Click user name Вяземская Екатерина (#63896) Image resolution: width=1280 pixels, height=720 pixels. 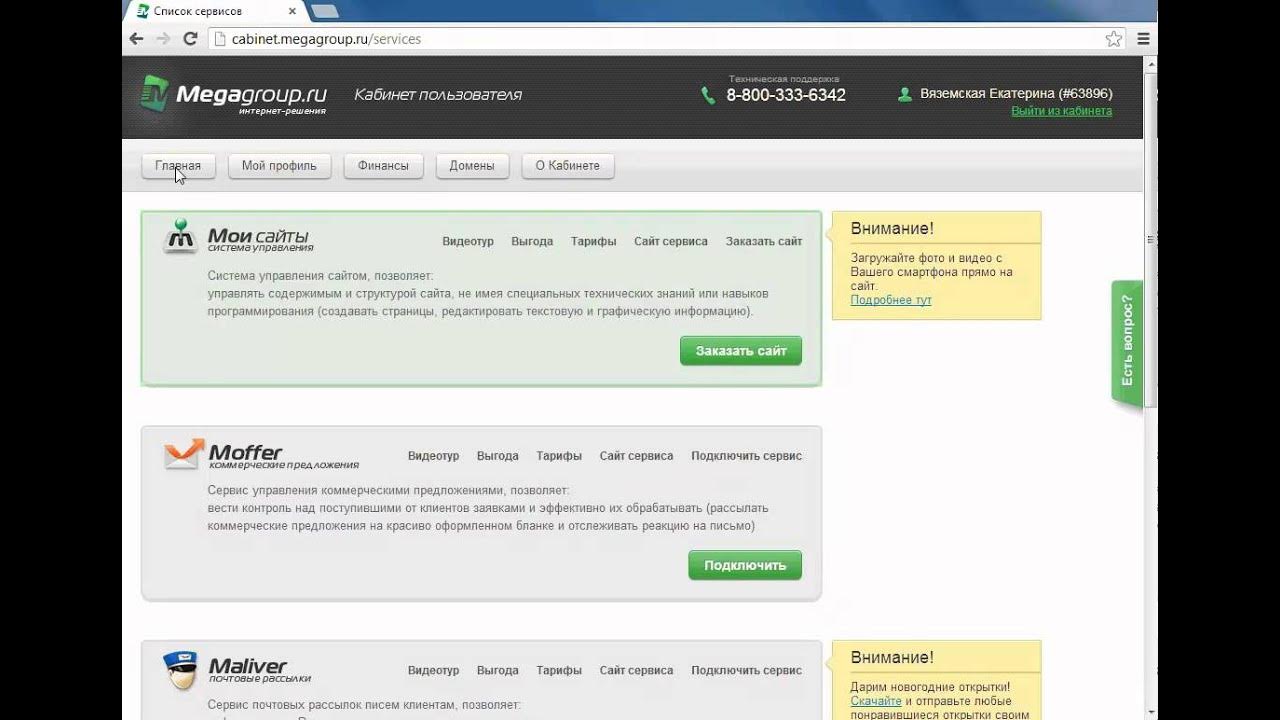[1016, 94]
